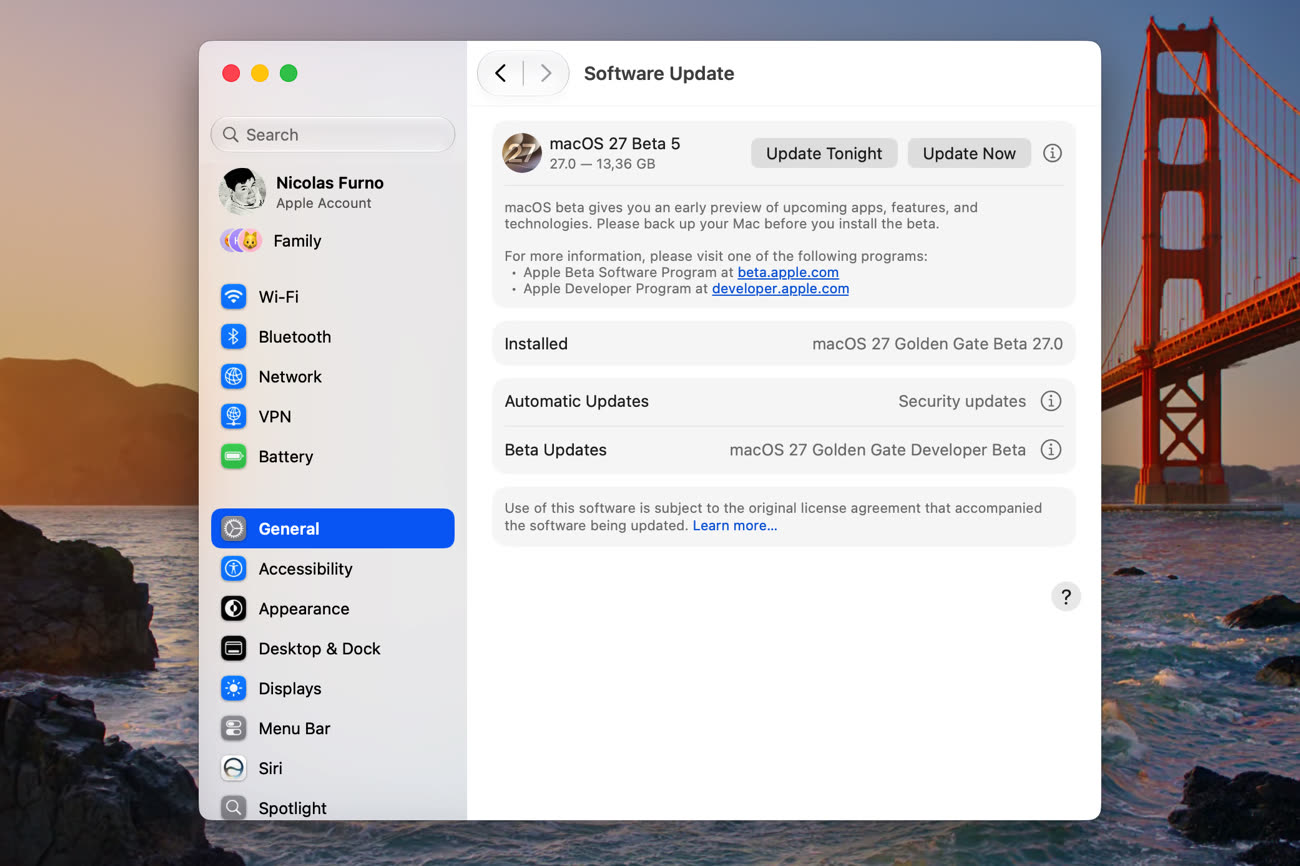The image size is (1300, 866).
Task: Click the red close window button
Action: tap(231, 73)
